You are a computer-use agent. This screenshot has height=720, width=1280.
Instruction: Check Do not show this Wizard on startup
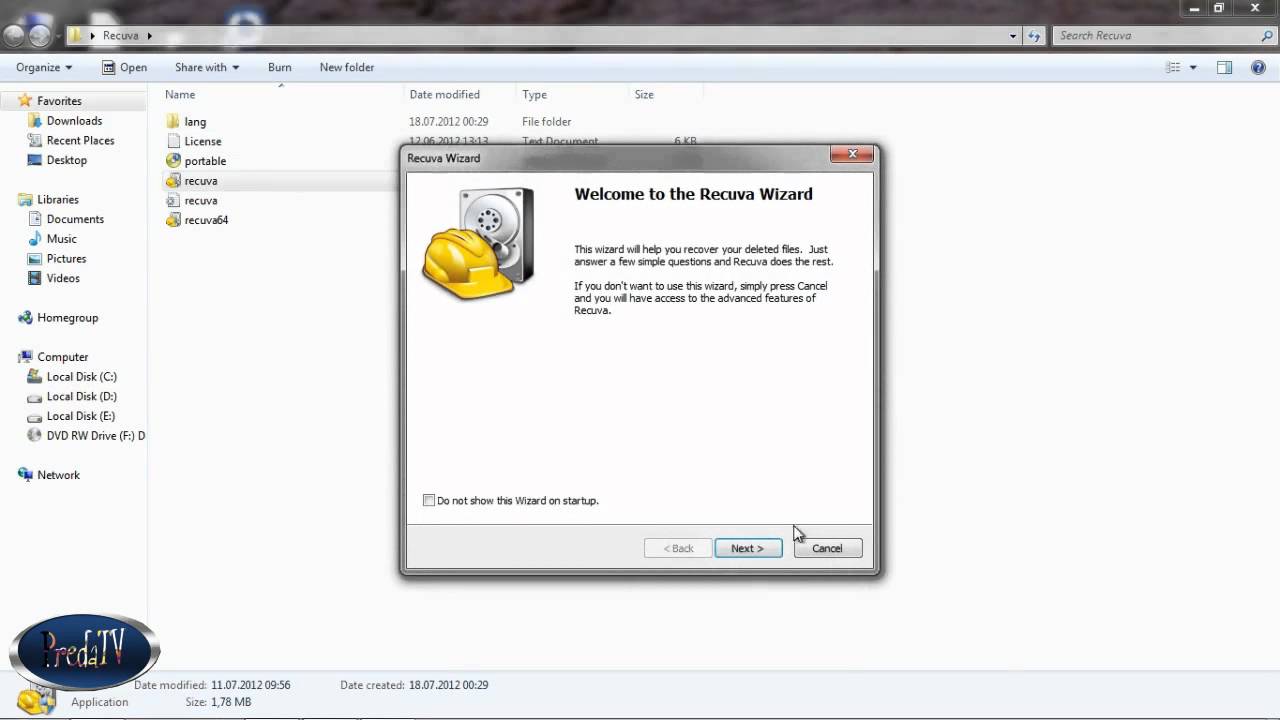click(x=429, y=500)
